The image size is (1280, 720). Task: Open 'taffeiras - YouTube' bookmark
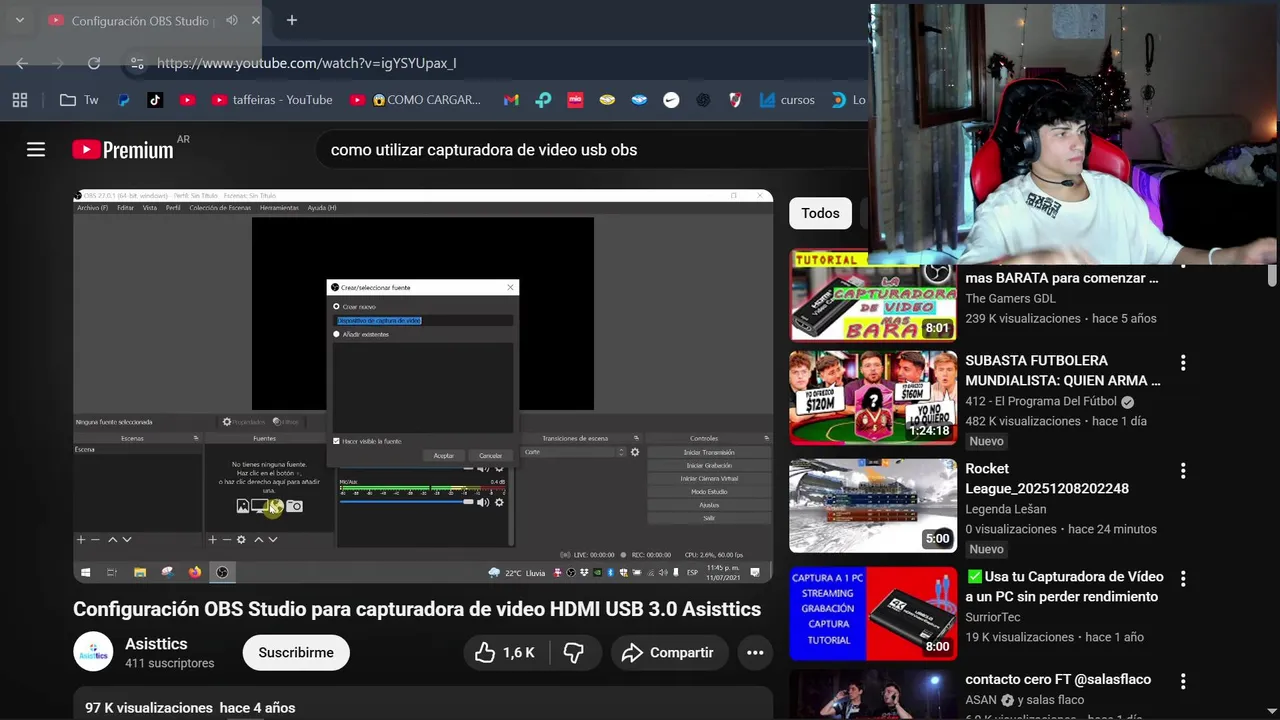(271, 100)
